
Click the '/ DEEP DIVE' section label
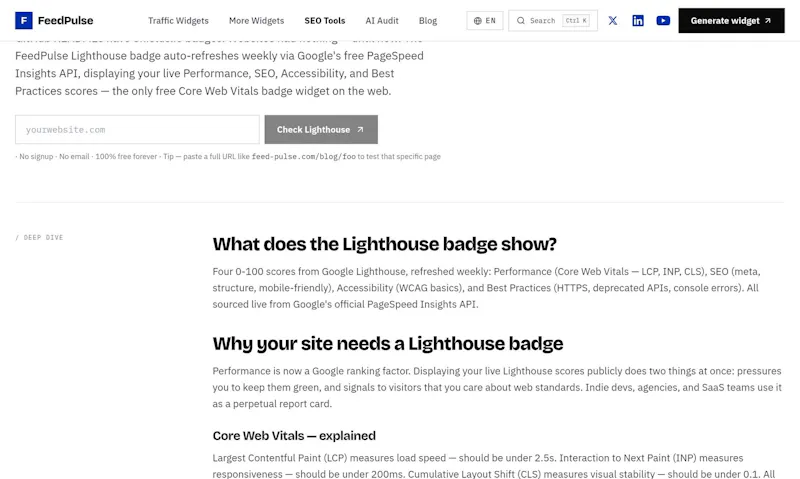39,237
